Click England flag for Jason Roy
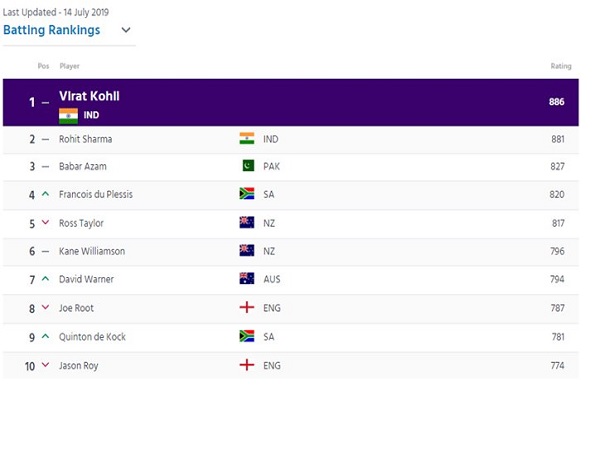 coord(247,365)
